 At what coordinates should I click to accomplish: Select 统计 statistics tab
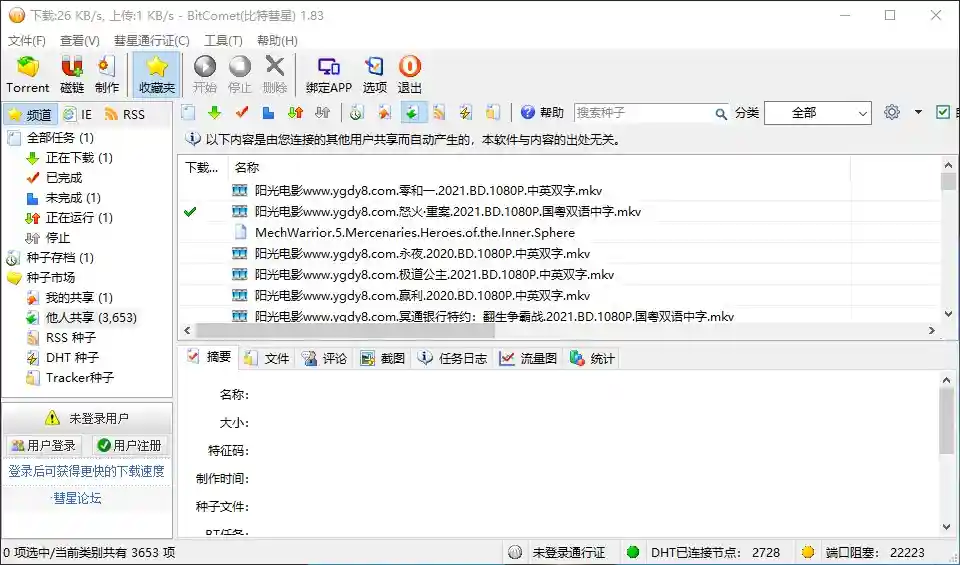coord(592,358)
